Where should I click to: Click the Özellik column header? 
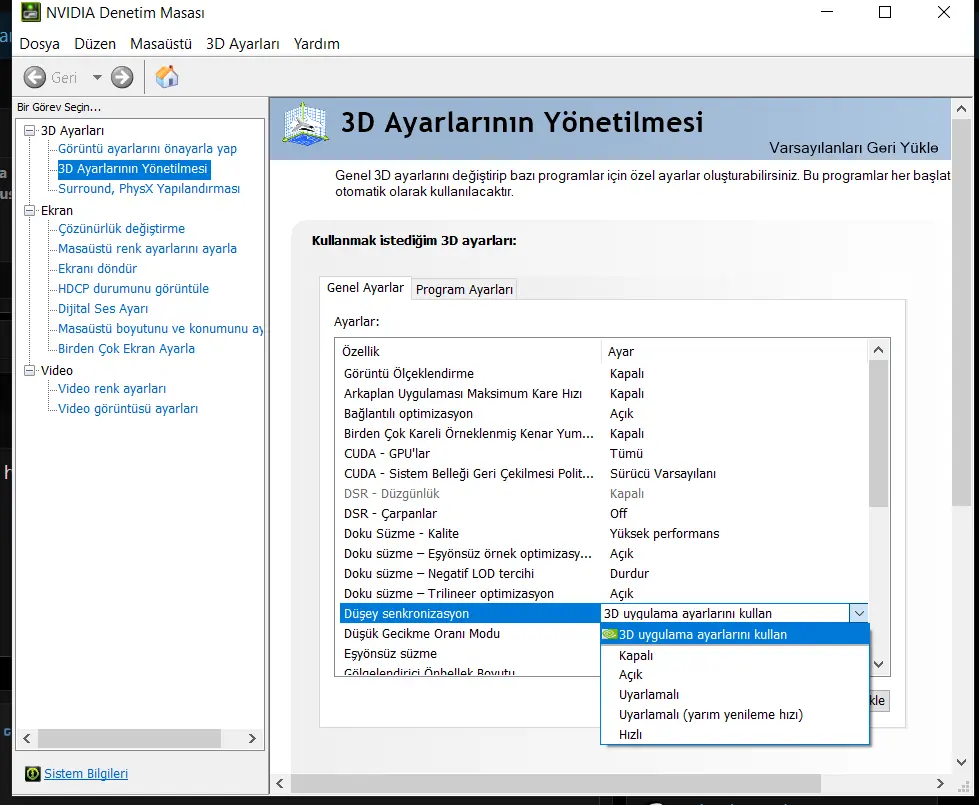coord(469,352)
